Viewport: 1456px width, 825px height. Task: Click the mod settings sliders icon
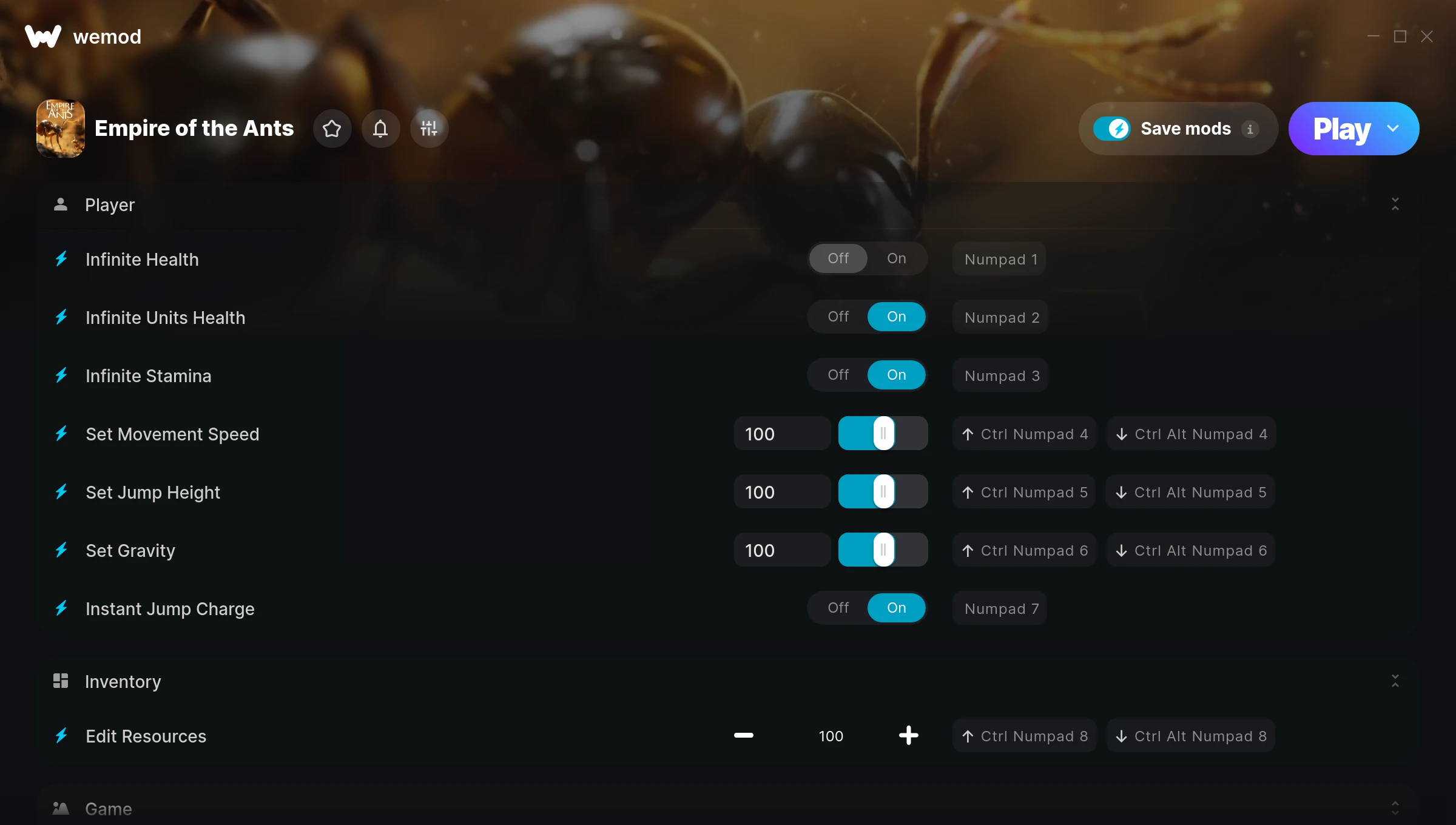click(x=429, y=128)
